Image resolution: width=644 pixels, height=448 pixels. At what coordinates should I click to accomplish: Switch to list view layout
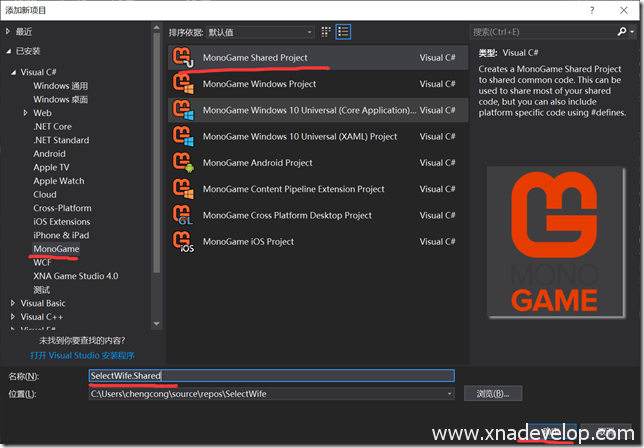344,31
